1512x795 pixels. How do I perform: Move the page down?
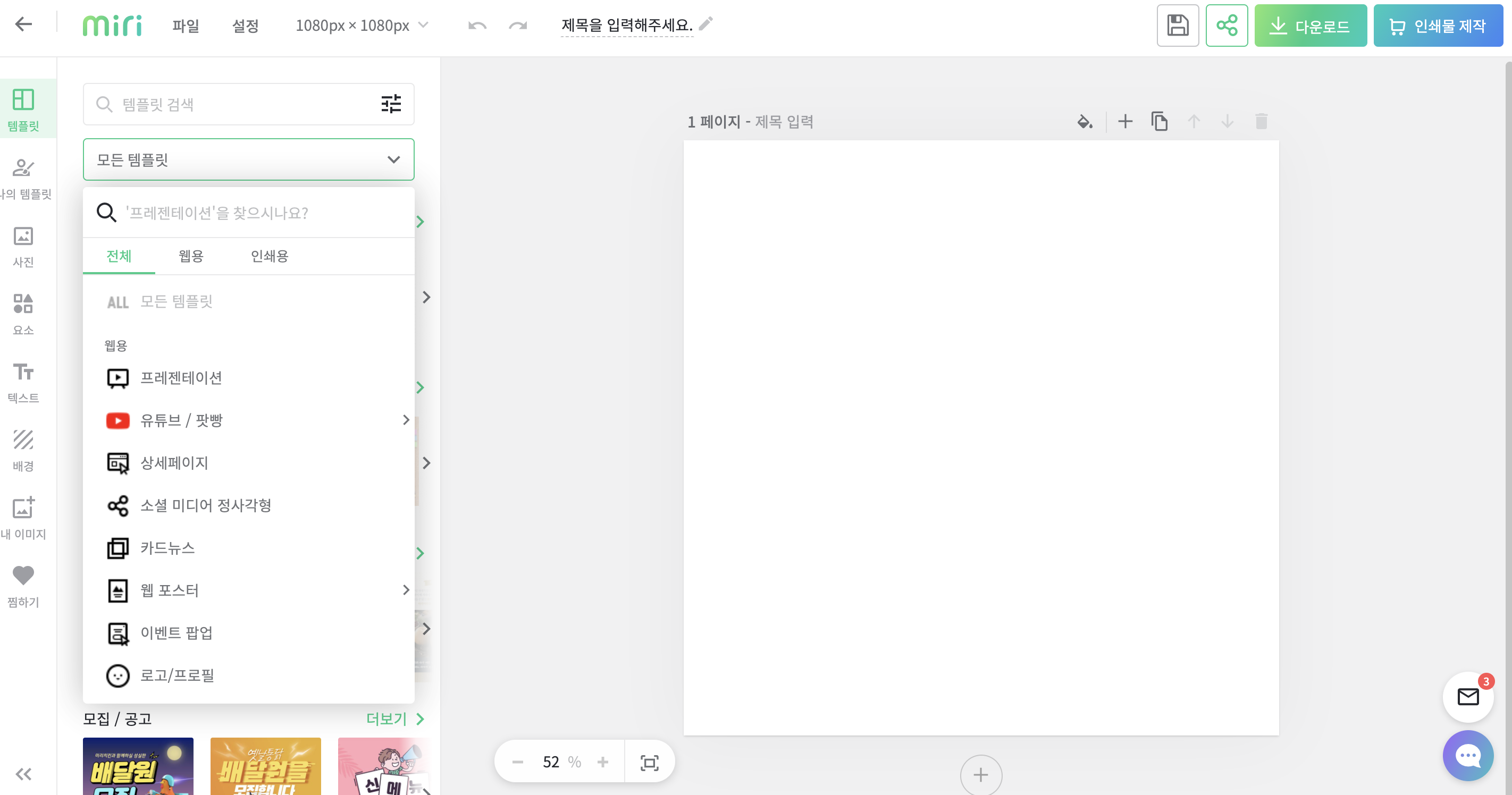point(1228,122)
